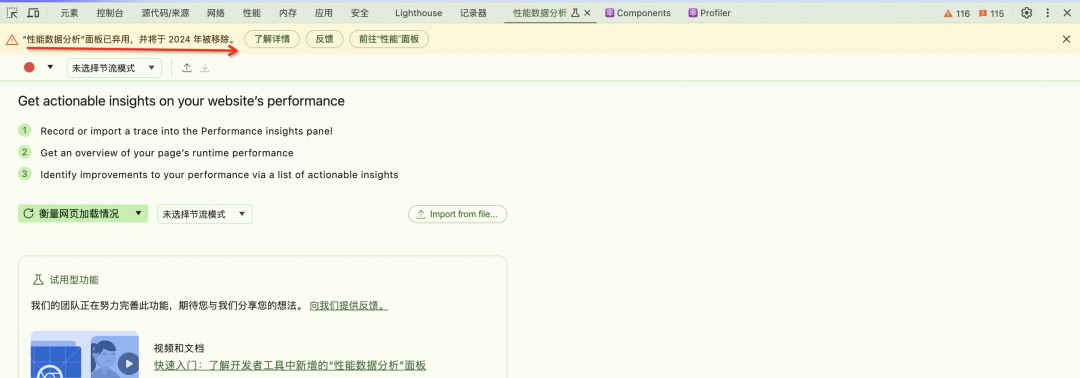Screen dimensions: 1080x378
Task: Switch to the 应用 tab
Action: click(x=324, y=13)
